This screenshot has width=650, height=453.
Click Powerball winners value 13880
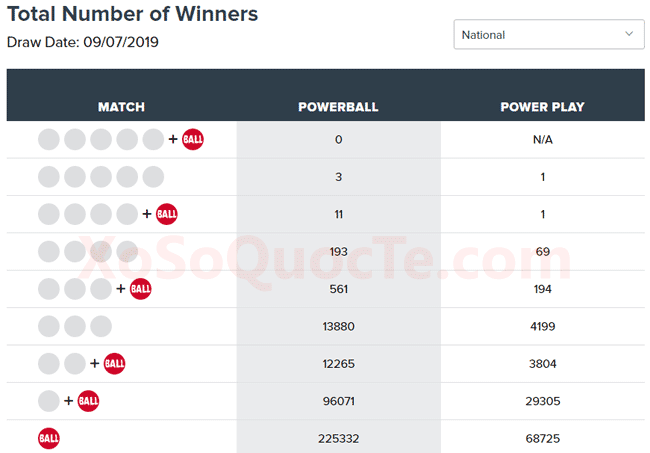[338, 326]
